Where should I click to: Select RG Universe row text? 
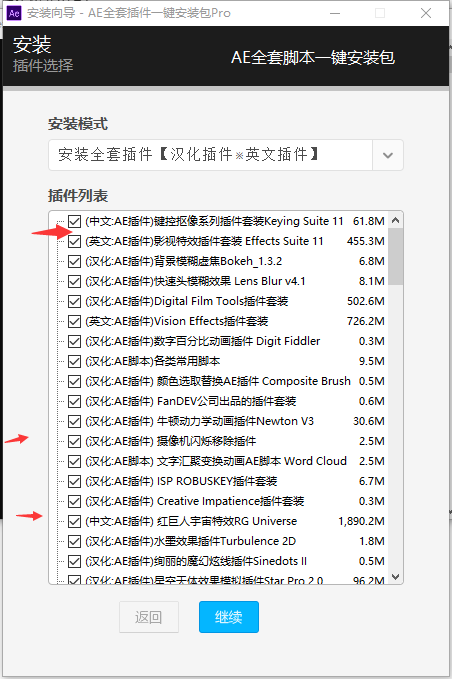pos(191,521)
